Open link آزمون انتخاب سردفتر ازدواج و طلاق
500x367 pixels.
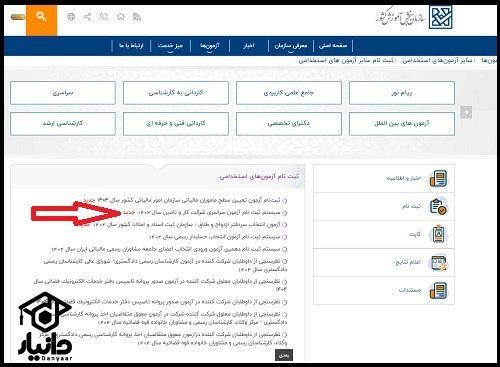186,224
